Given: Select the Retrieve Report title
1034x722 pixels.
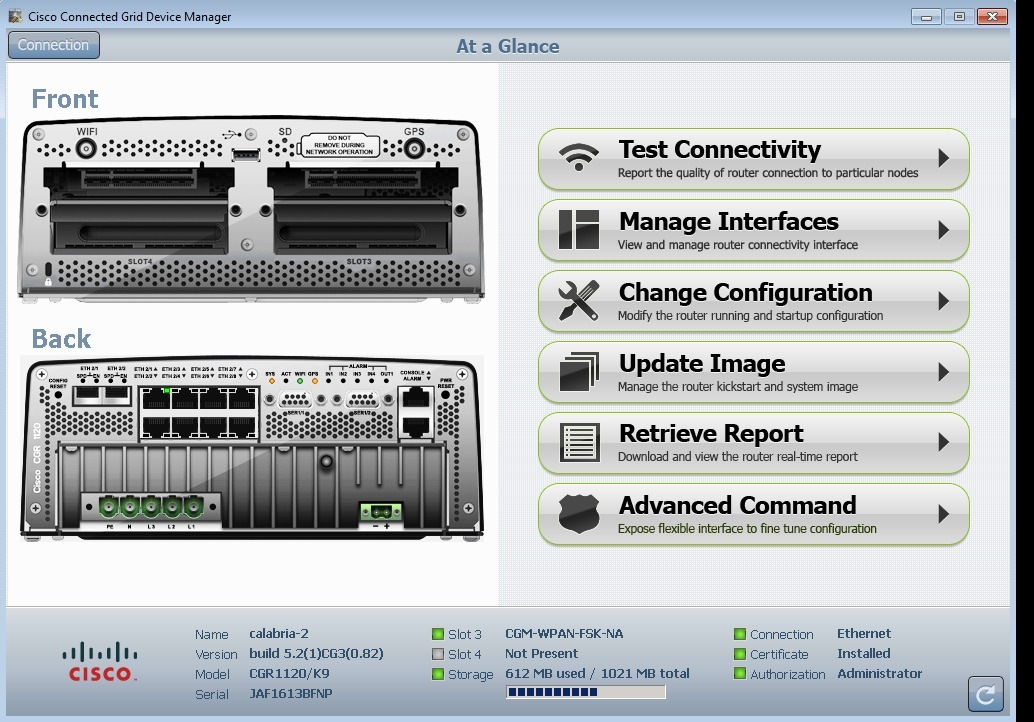Looking at the screenshot, I should (711, 433).
